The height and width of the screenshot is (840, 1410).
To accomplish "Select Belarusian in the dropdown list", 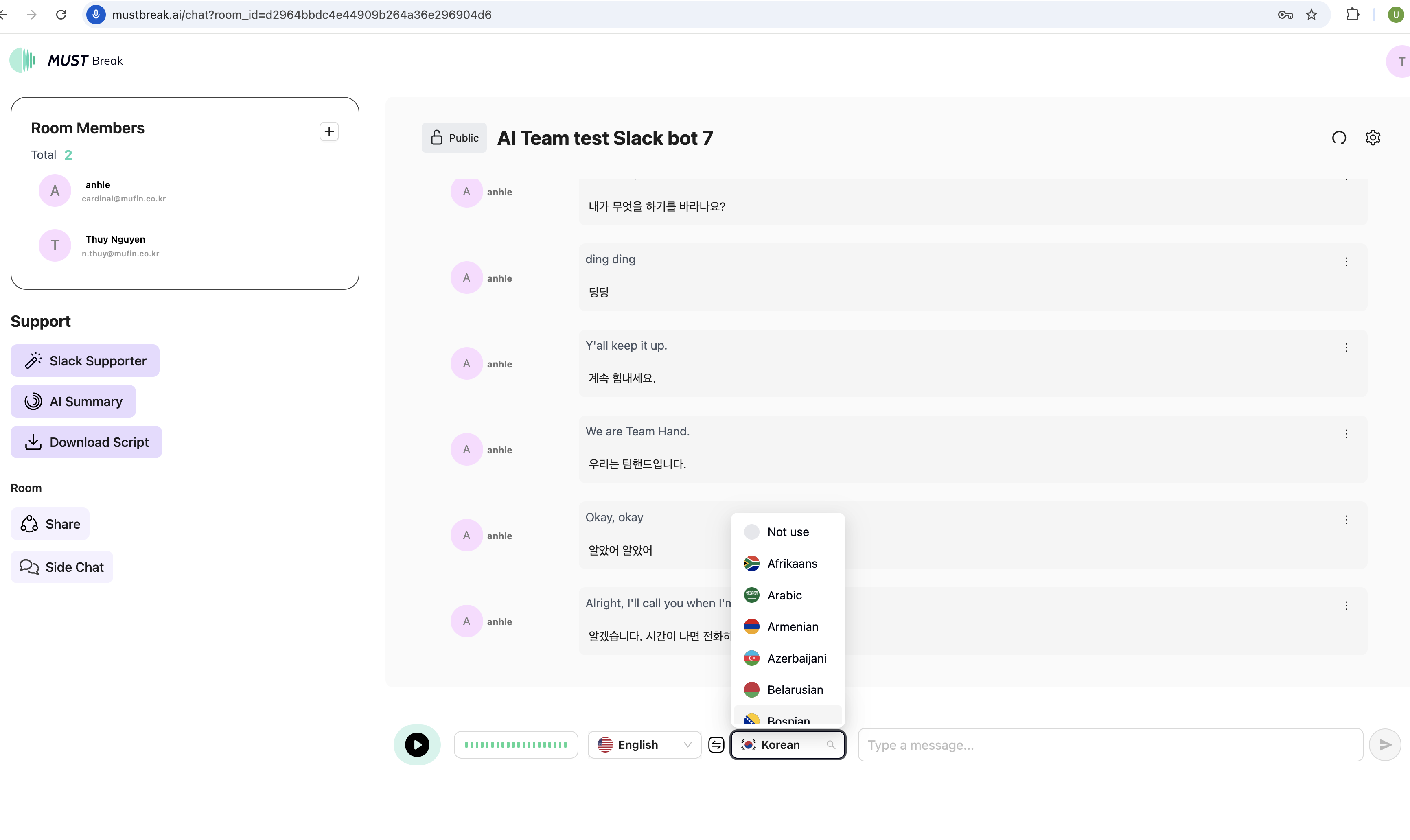I will click(794, 689).
